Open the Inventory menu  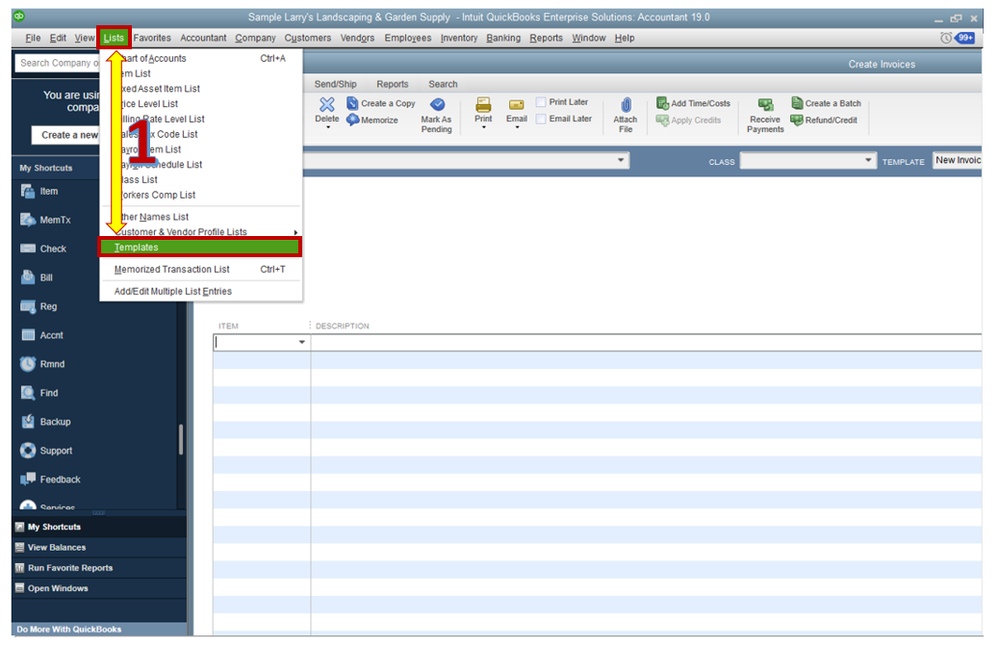click(459, 38)
